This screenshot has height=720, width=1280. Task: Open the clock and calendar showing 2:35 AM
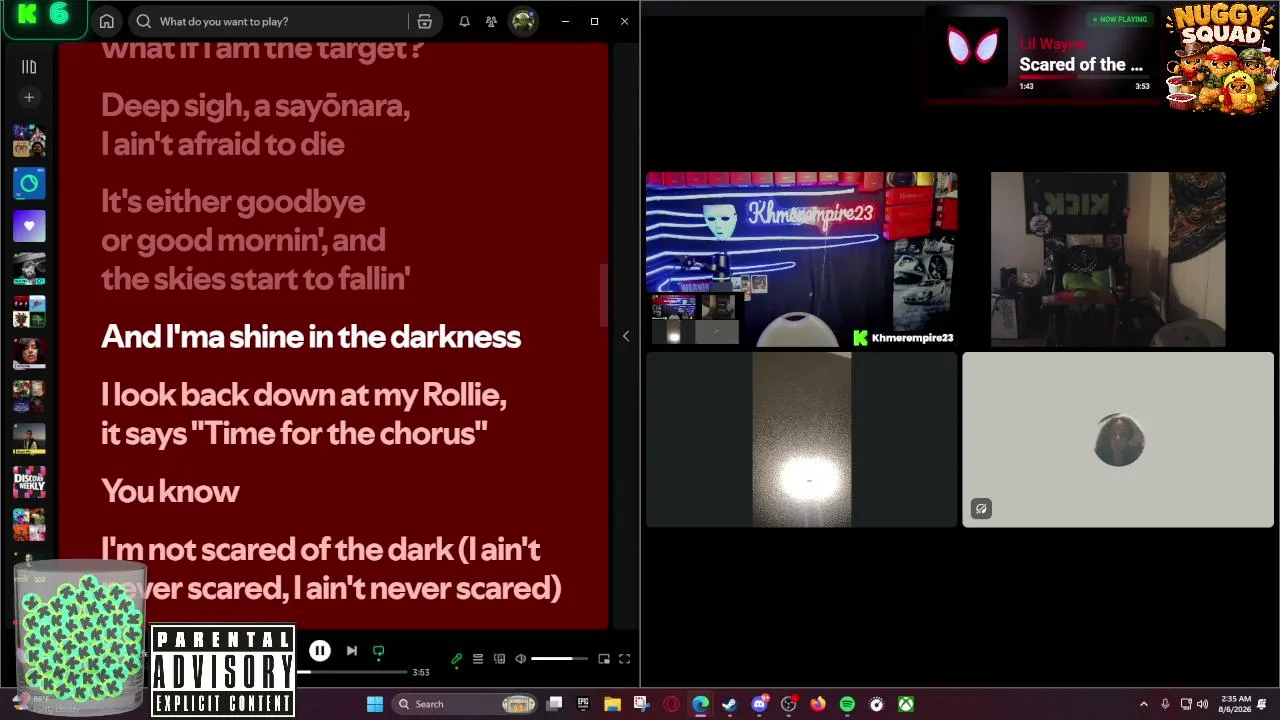pyautogui.click(x=1233, y=704)
